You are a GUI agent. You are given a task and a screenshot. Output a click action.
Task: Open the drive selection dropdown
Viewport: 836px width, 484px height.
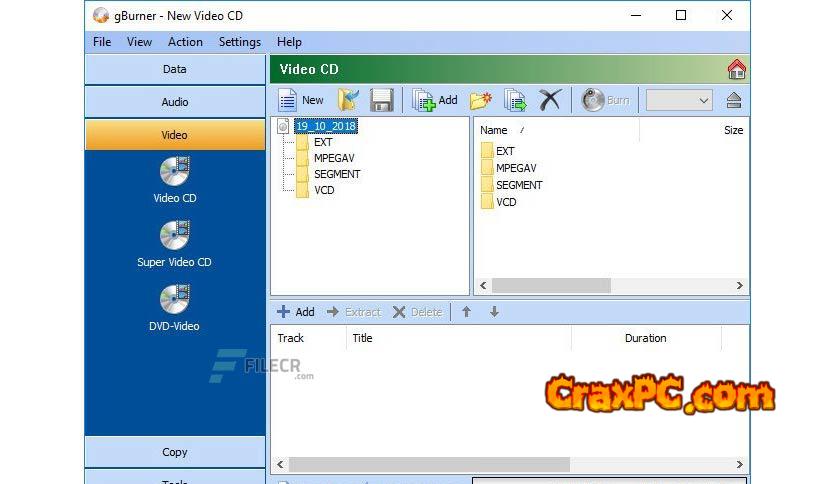[679, 100]
